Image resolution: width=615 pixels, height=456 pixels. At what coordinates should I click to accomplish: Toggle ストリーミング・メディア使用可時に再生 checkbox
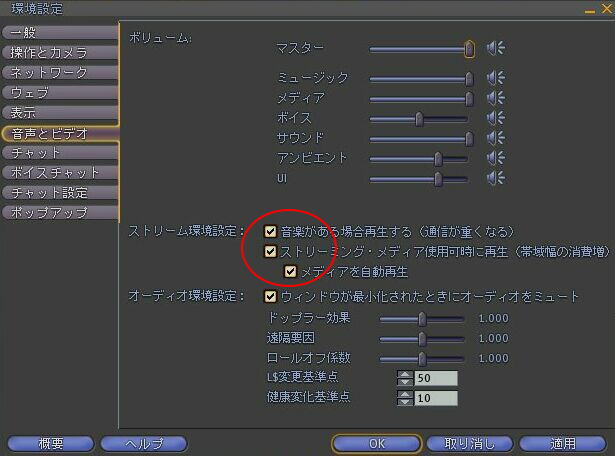270,251
